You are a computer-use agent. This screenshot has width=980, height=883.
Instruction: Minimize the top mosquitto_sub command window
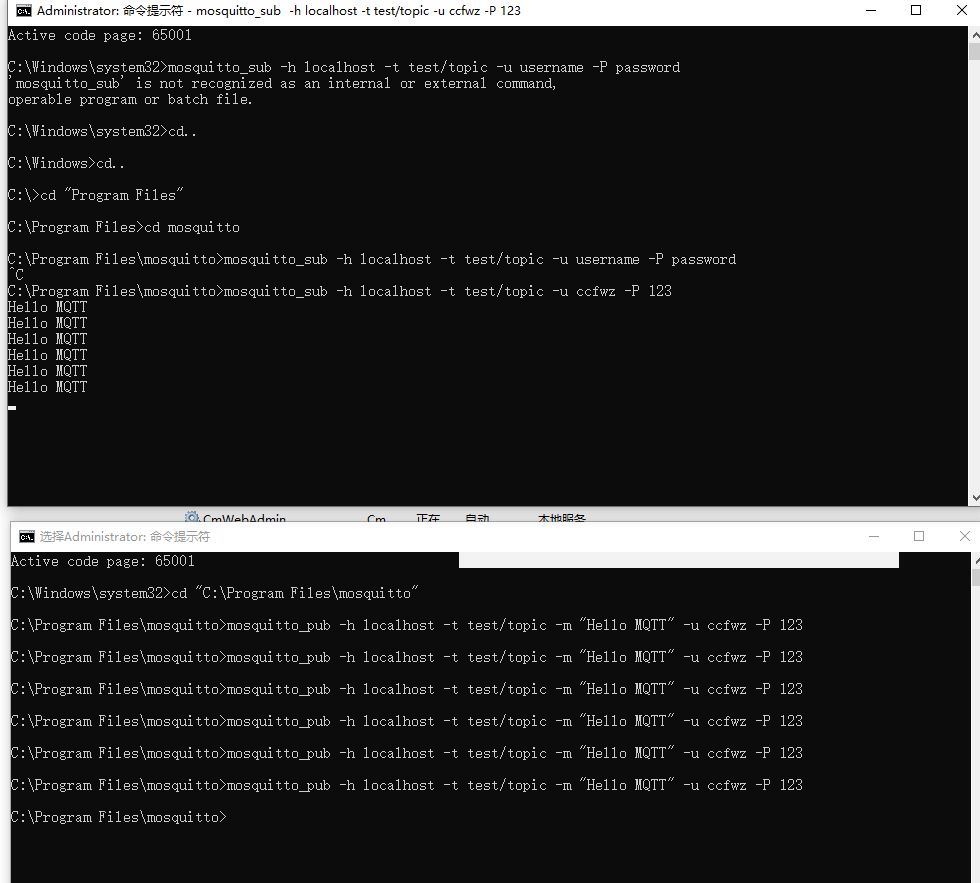click(871, 11)
